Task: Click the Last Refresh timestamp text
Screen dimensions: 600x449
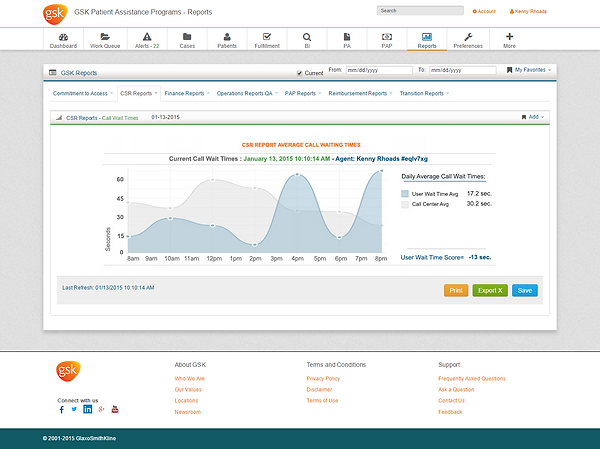Action: 108,288
